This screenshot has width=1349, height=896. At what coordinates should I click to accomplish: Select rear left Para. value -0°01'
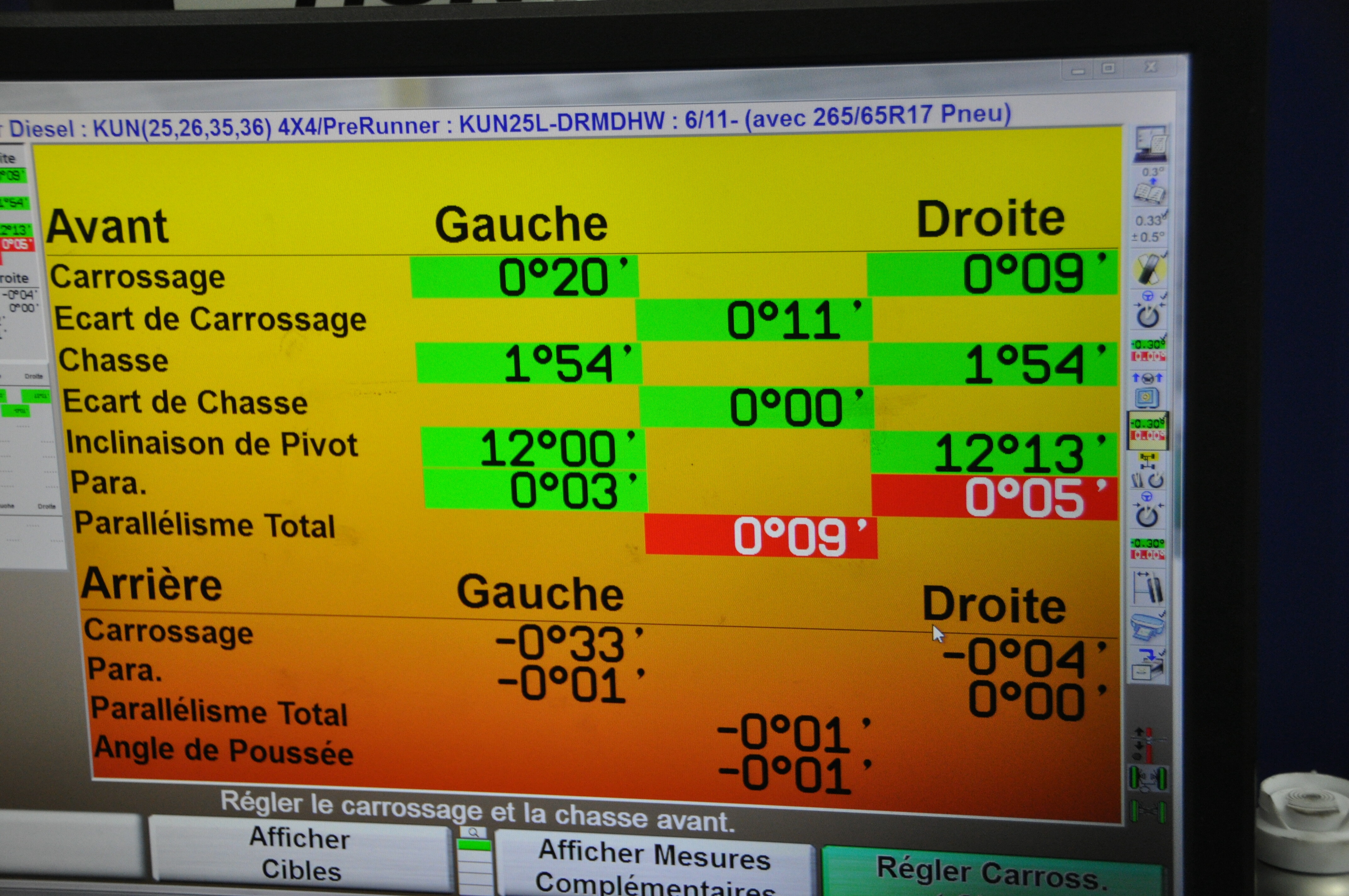[x=571, y=683]
